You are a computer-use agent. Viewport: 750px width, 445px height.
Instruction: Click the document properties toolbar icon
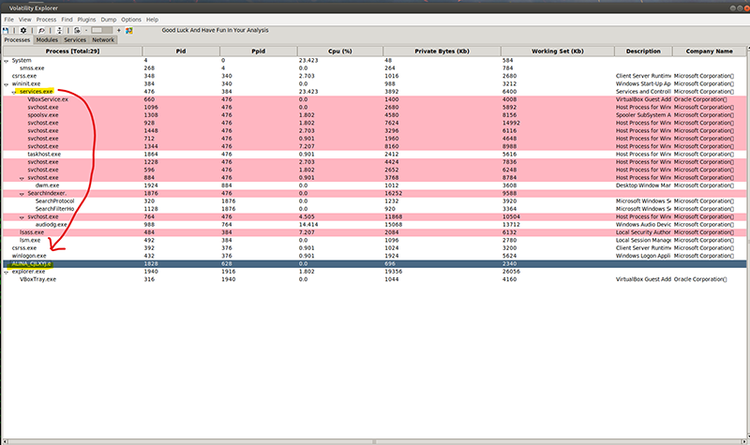(77, 30)
